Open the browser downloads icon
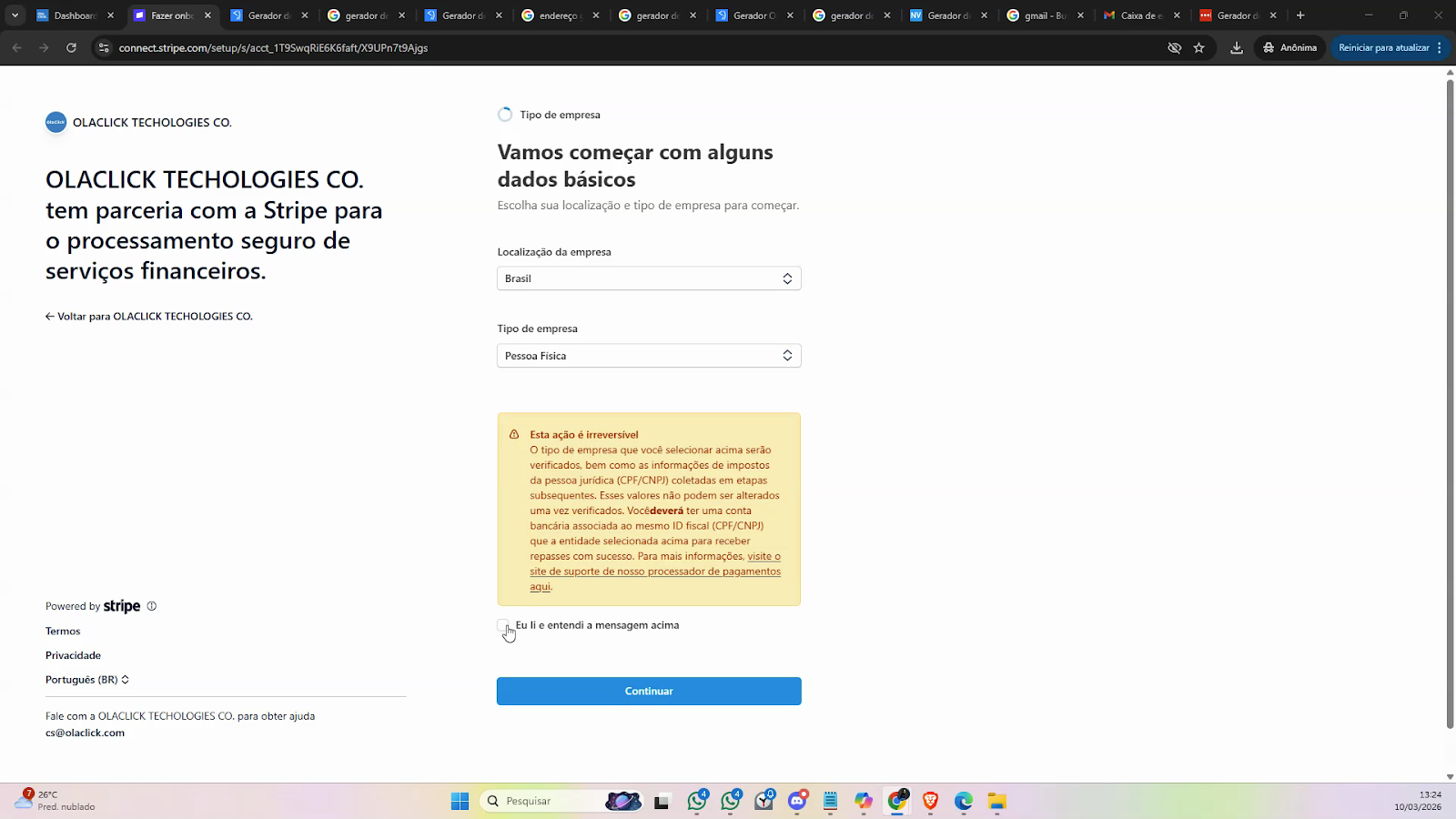 (x=1236, y=48)
